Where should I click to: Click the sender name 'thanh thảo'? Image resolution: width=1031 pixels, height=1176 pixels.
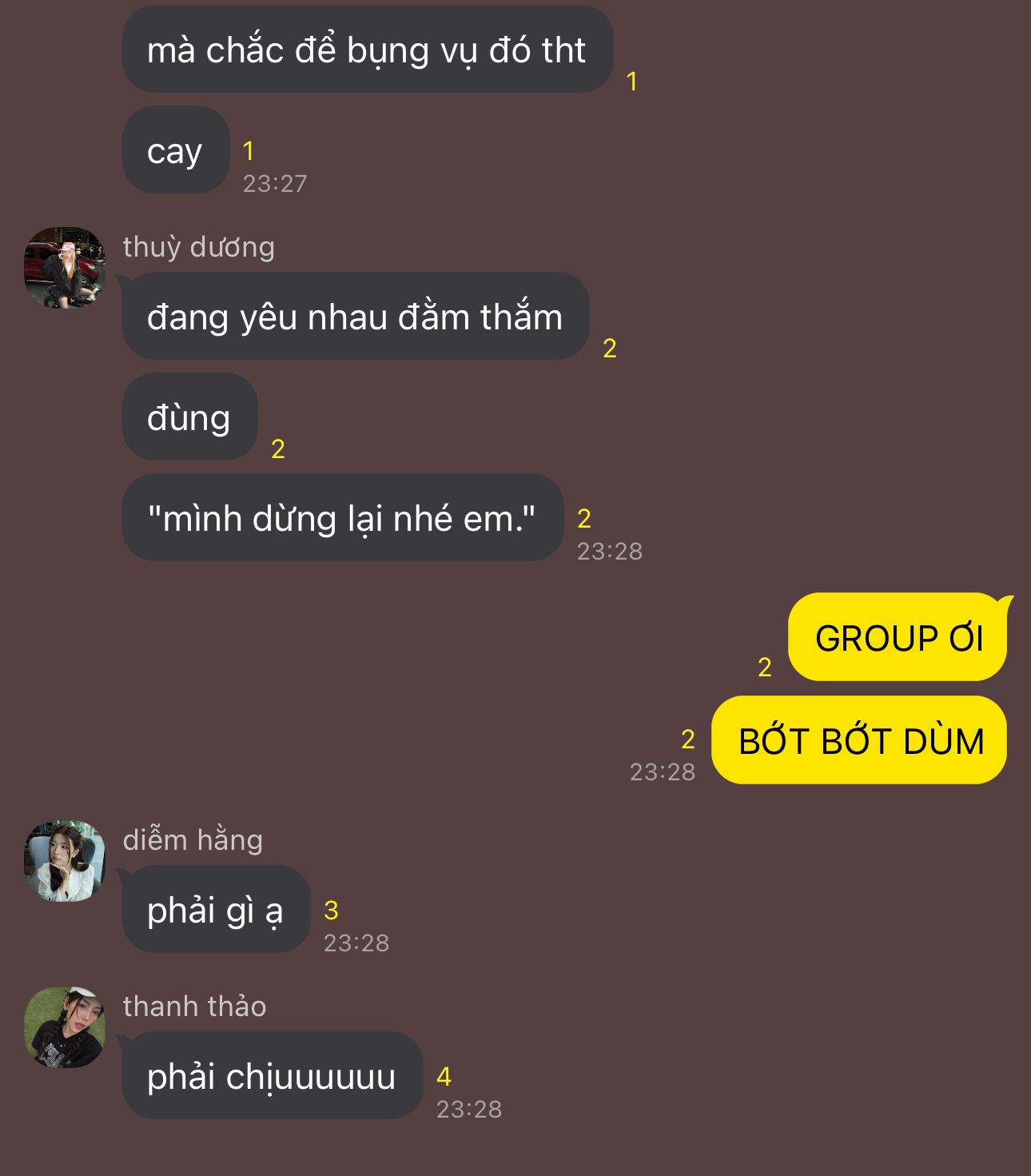pyautogui.click(x=195, y=1007)
